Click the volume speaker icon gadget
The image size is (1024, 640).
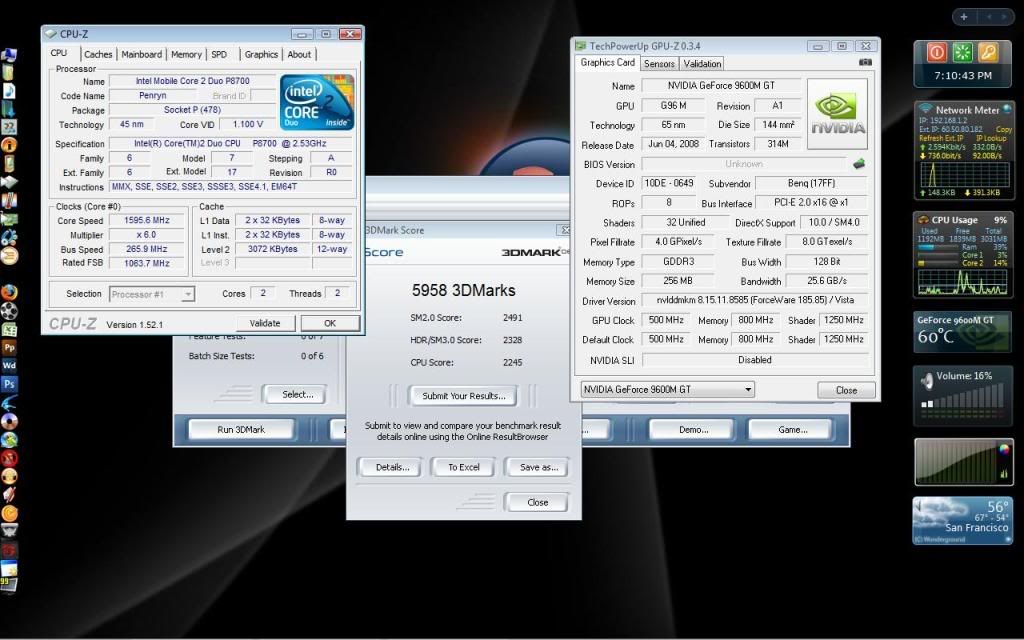point(927,381)
